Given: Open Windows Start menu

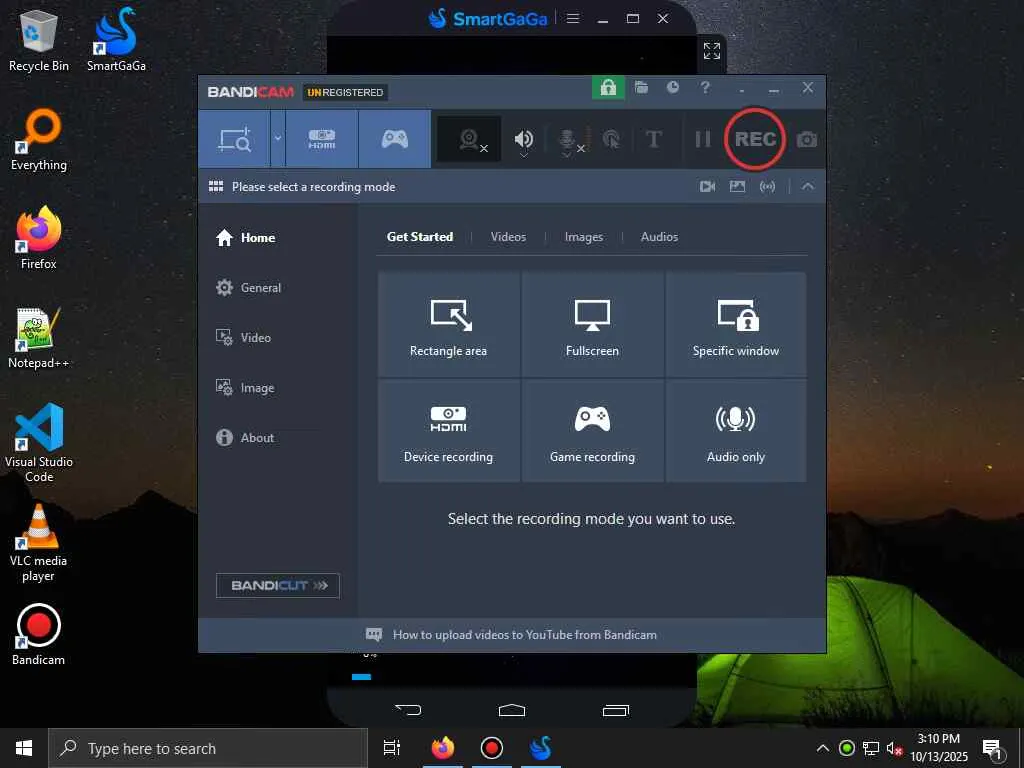Looking at the screenshot, I should 24,748.
